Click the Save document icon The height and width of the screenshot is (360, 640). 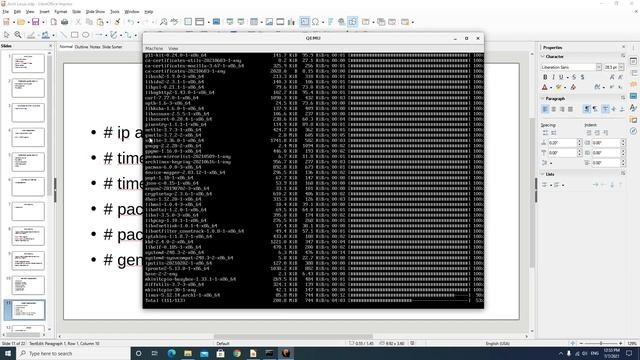[x=36, y=22]
